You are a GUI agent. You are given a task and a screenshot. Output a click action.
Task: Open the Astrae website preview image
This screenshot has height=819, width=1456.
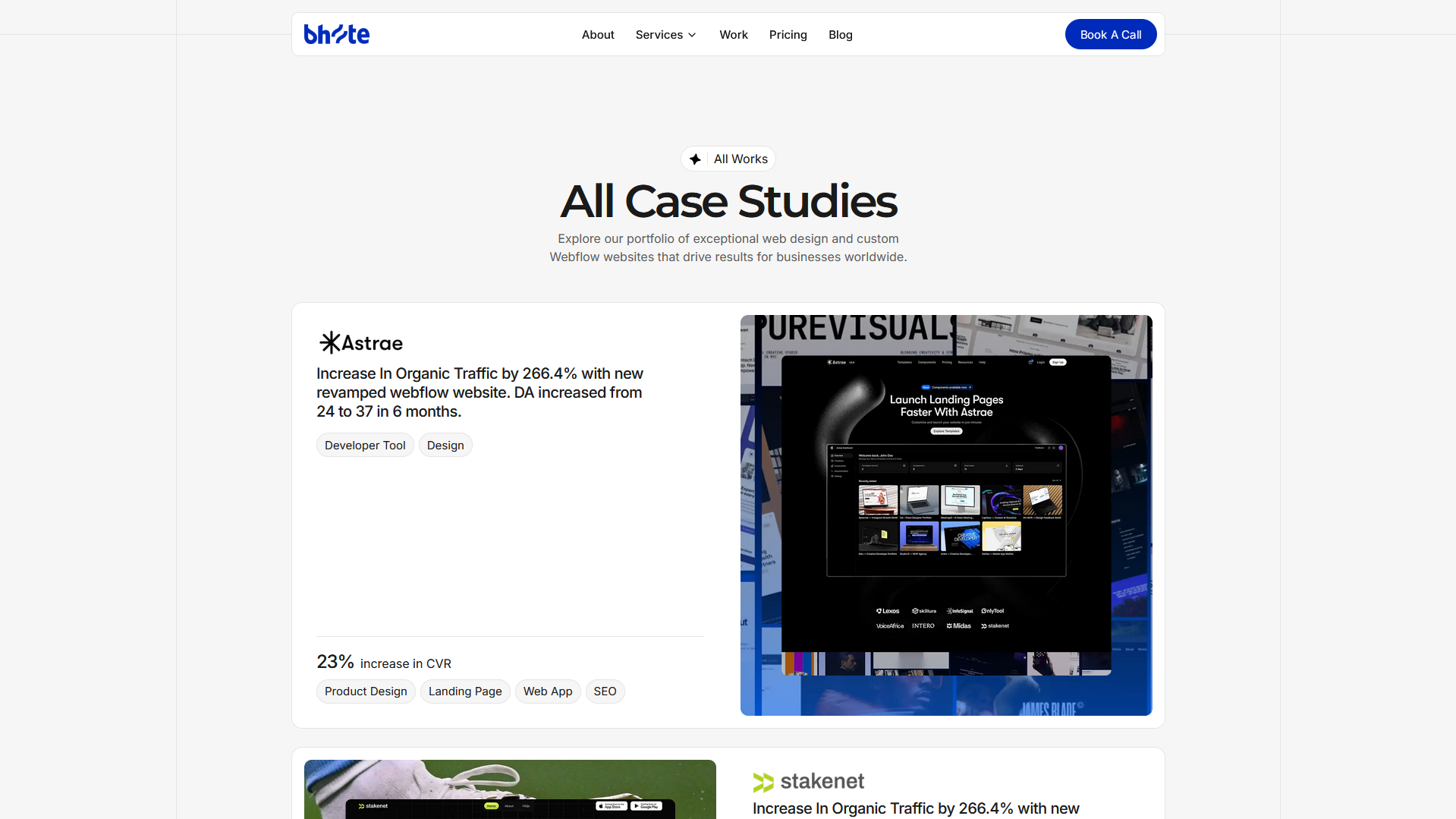(x=946, y=515)
